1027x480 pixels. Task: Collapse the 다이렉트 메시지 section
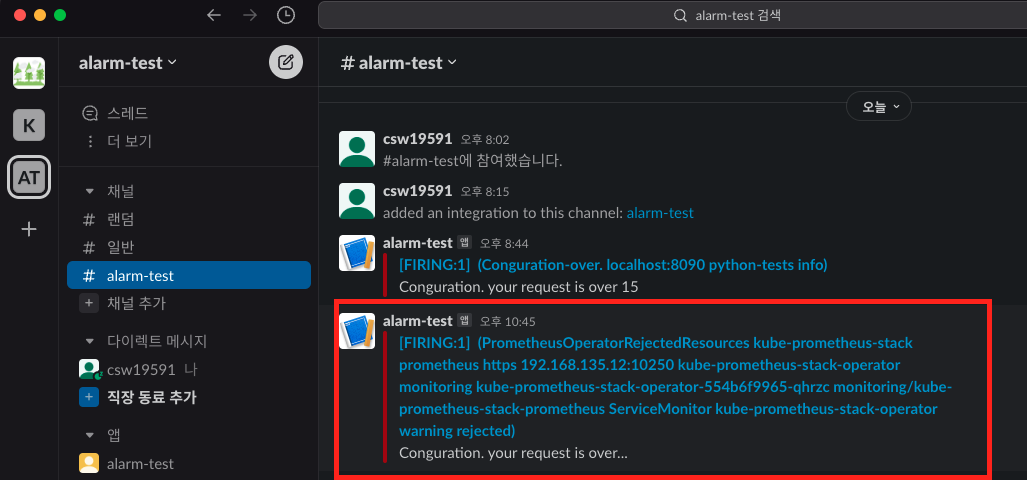[90, 341]
